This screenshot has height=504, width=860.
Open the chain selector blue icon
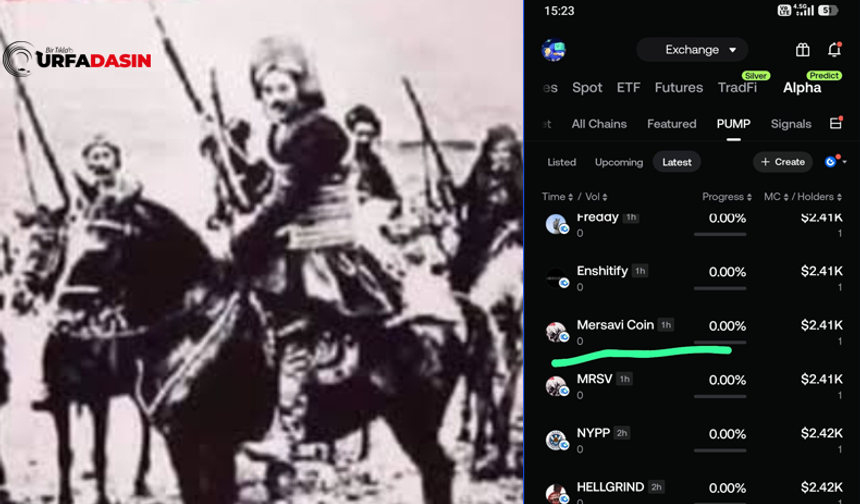[x=830, y=162]
